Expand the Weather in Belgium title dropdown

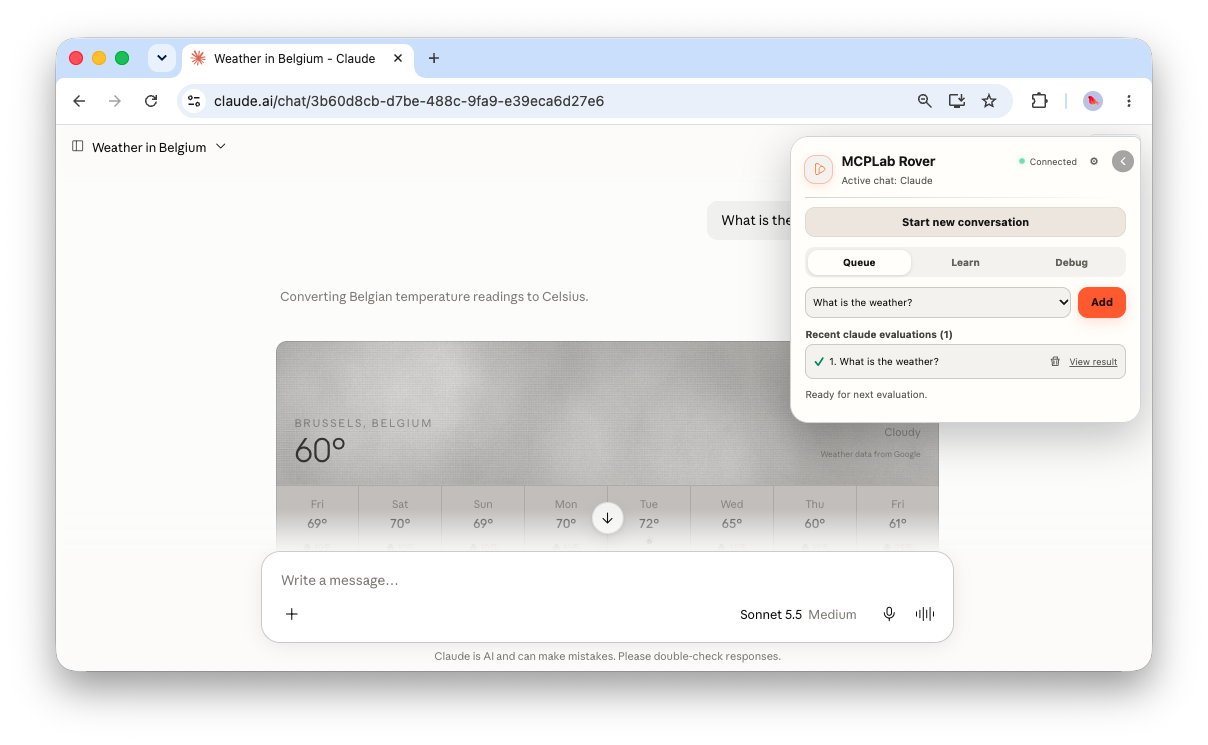pyautogui.click(x=221, y=147)
